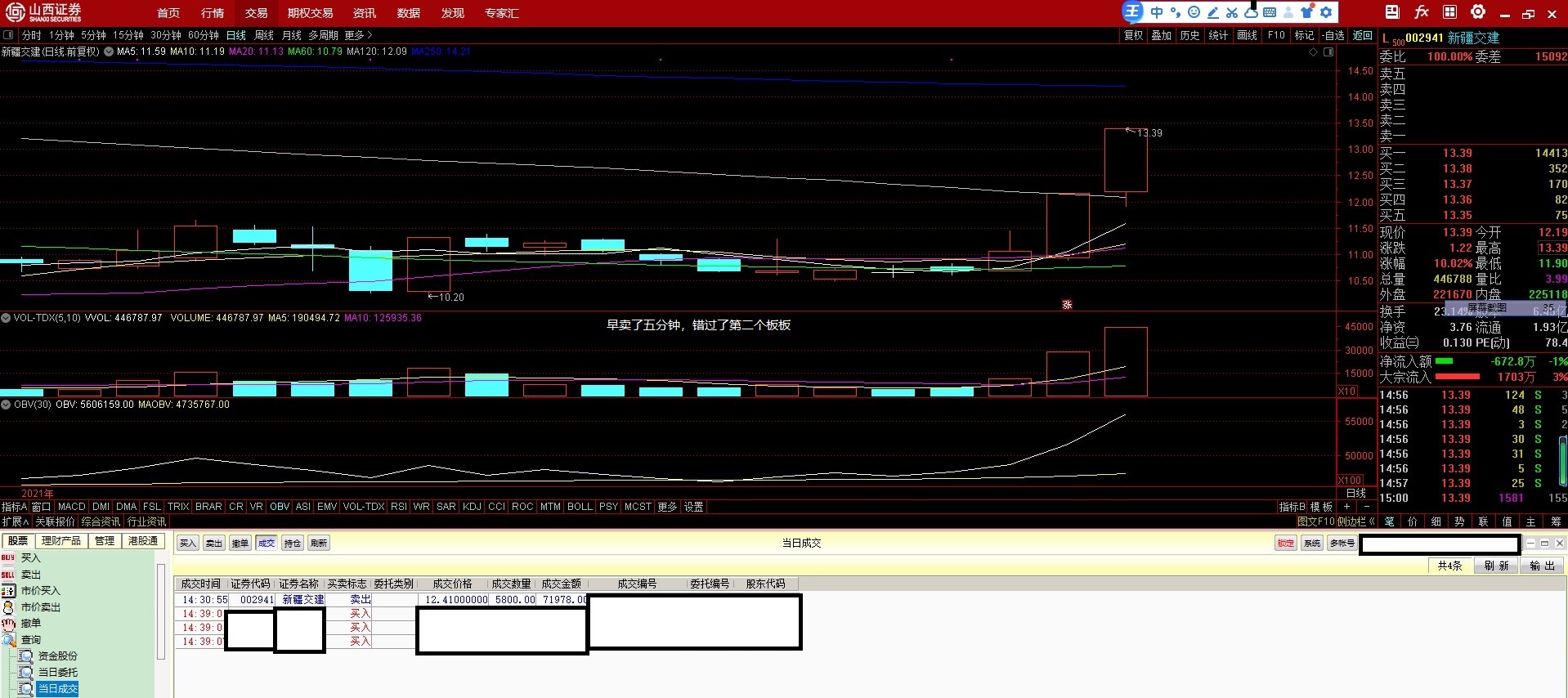
Task: Open the news panel icon in title bar
Action: (1392, 12)
